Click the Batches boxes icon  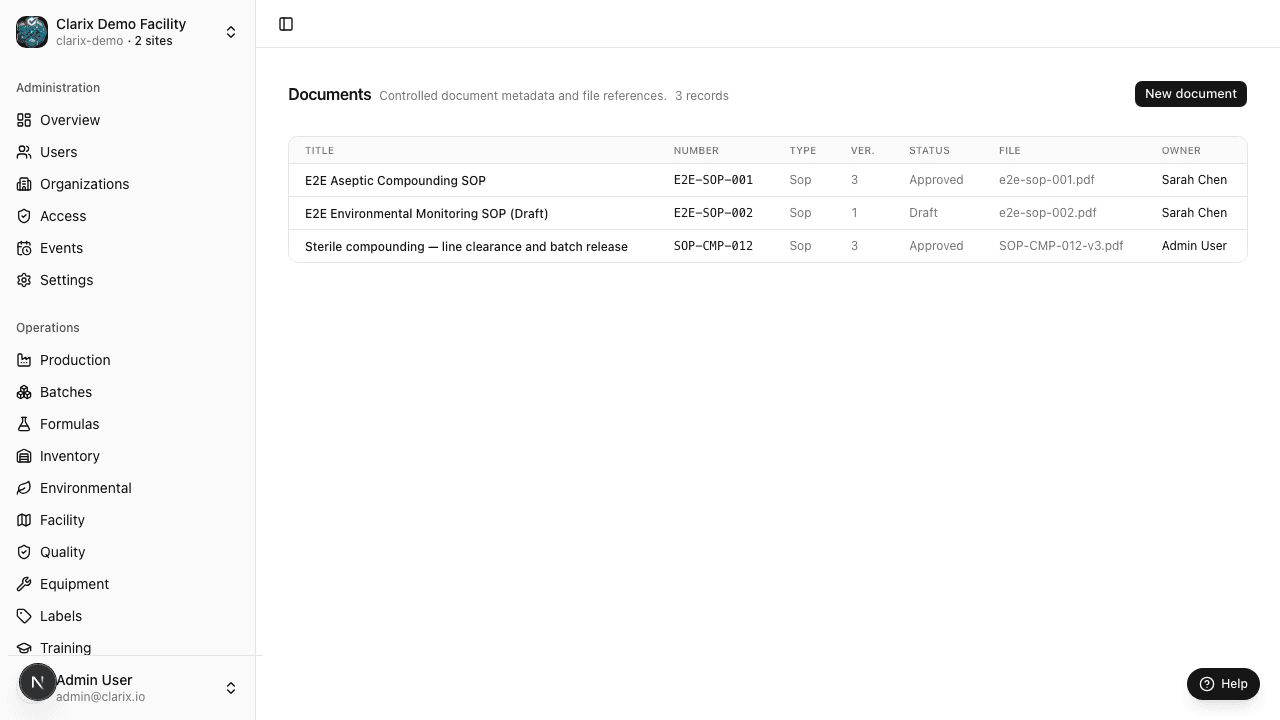(24, 392)
